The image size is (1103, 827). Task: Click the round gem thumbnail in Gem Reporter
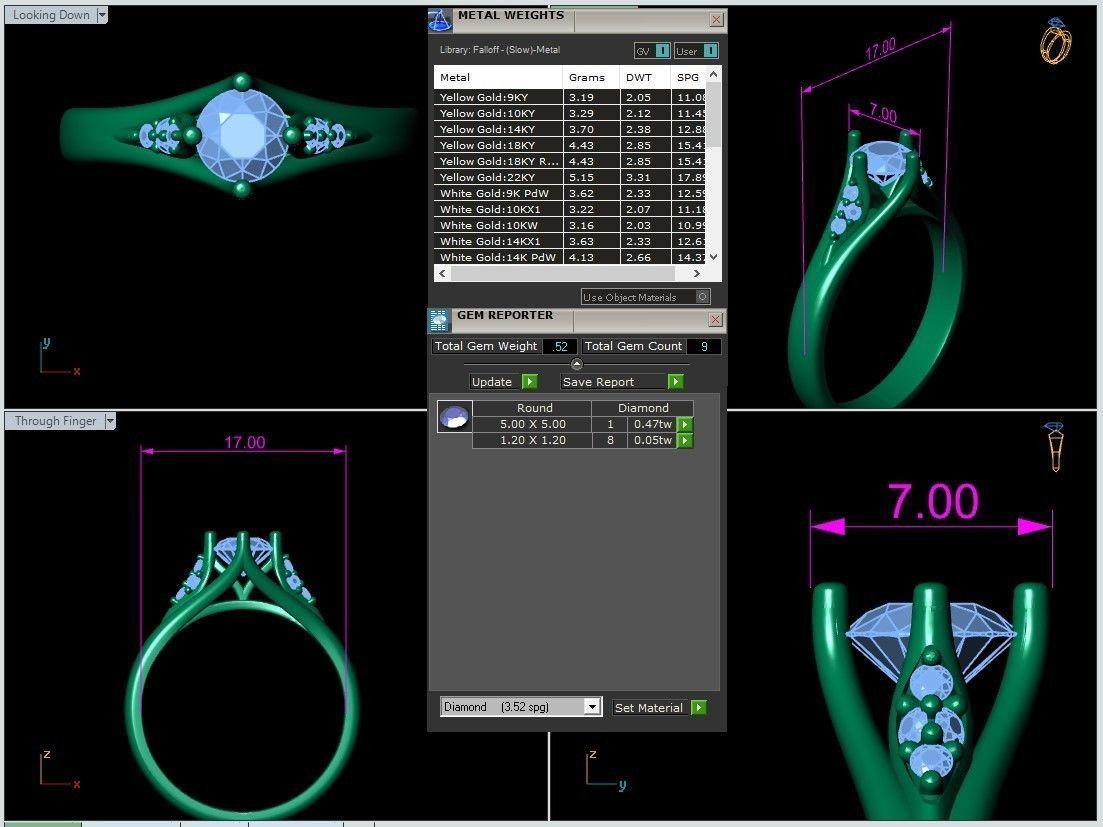pyautogui.click(x=454, y=416)
